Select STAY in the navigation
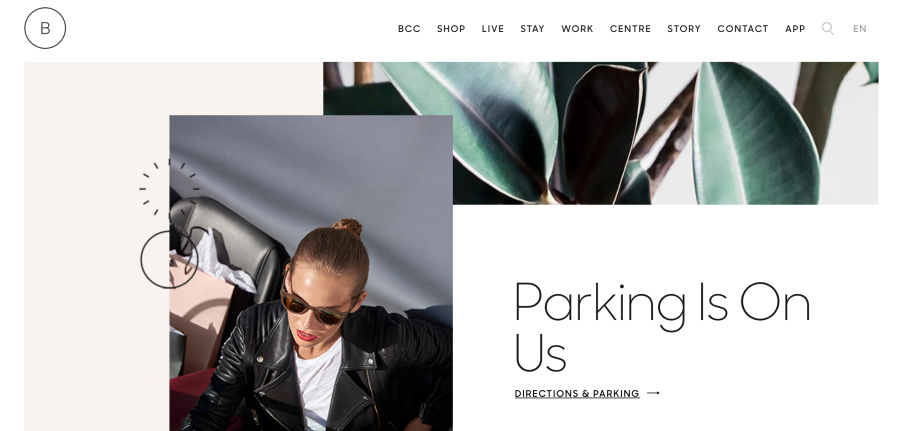This screenshot has height=431, width=900. (532, 29)
